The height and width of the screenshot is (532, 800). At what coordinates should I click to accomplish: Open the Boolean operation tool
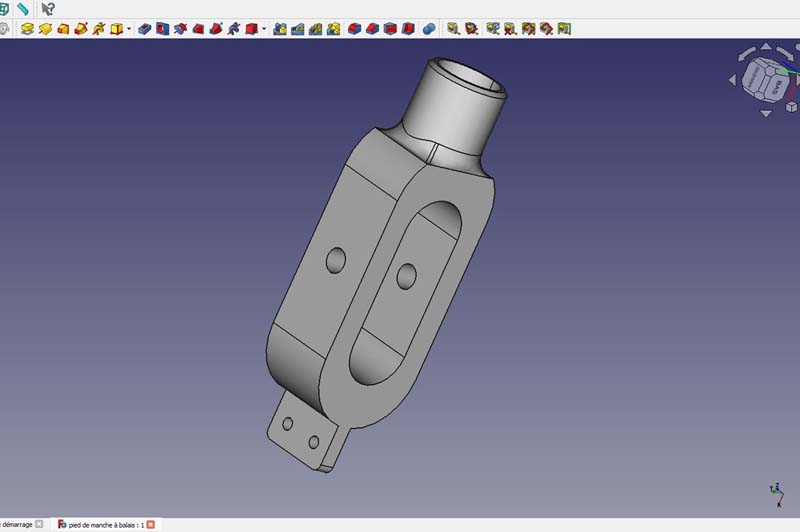(429, 29)
